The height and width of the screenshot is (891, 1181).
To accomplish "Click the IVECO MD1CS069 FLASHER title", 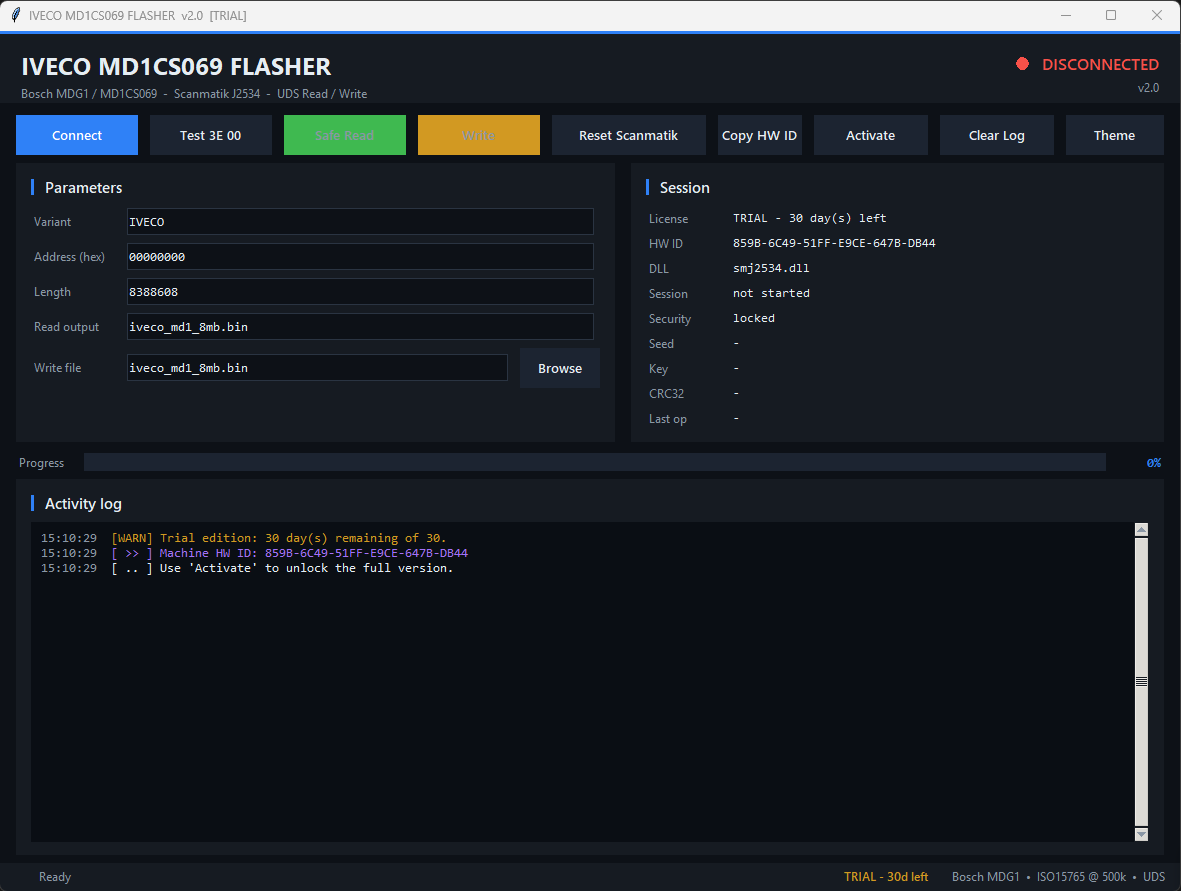I will click(176, 66).
